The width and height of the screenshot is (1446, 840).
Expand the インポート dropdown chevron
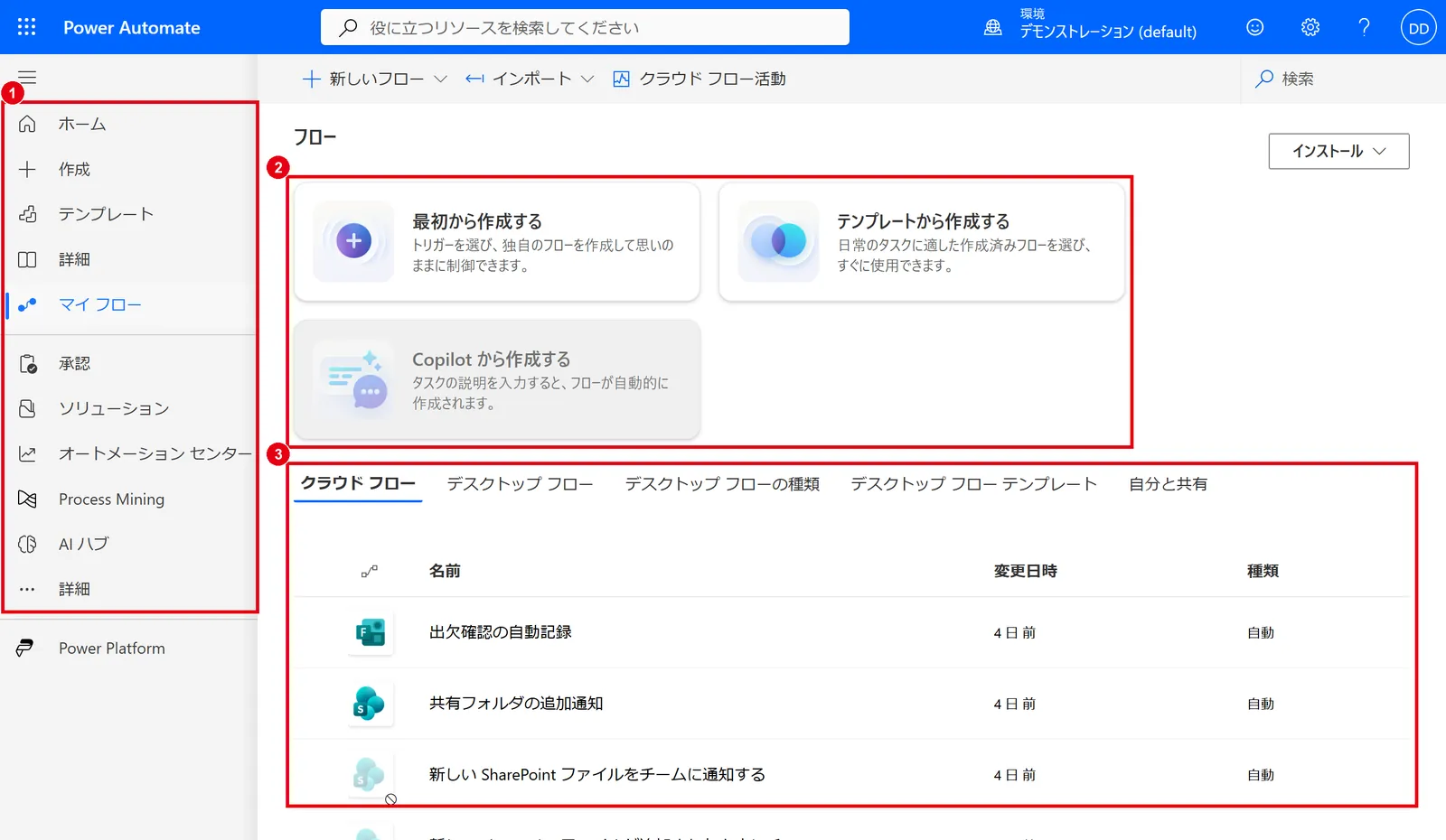pos(587,79)
